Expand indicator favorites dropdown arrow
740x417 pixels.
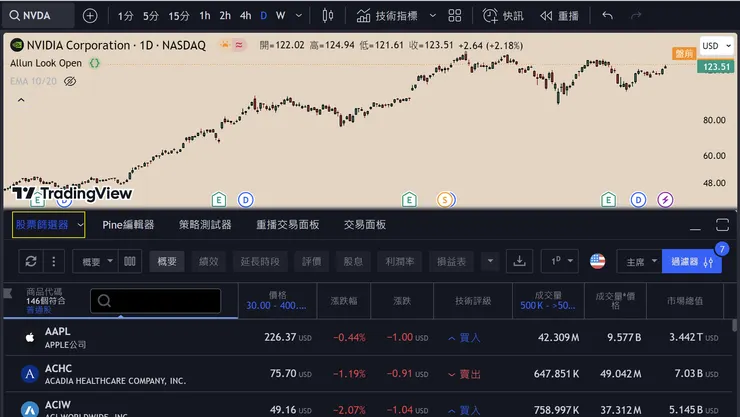tap(433, 16)
